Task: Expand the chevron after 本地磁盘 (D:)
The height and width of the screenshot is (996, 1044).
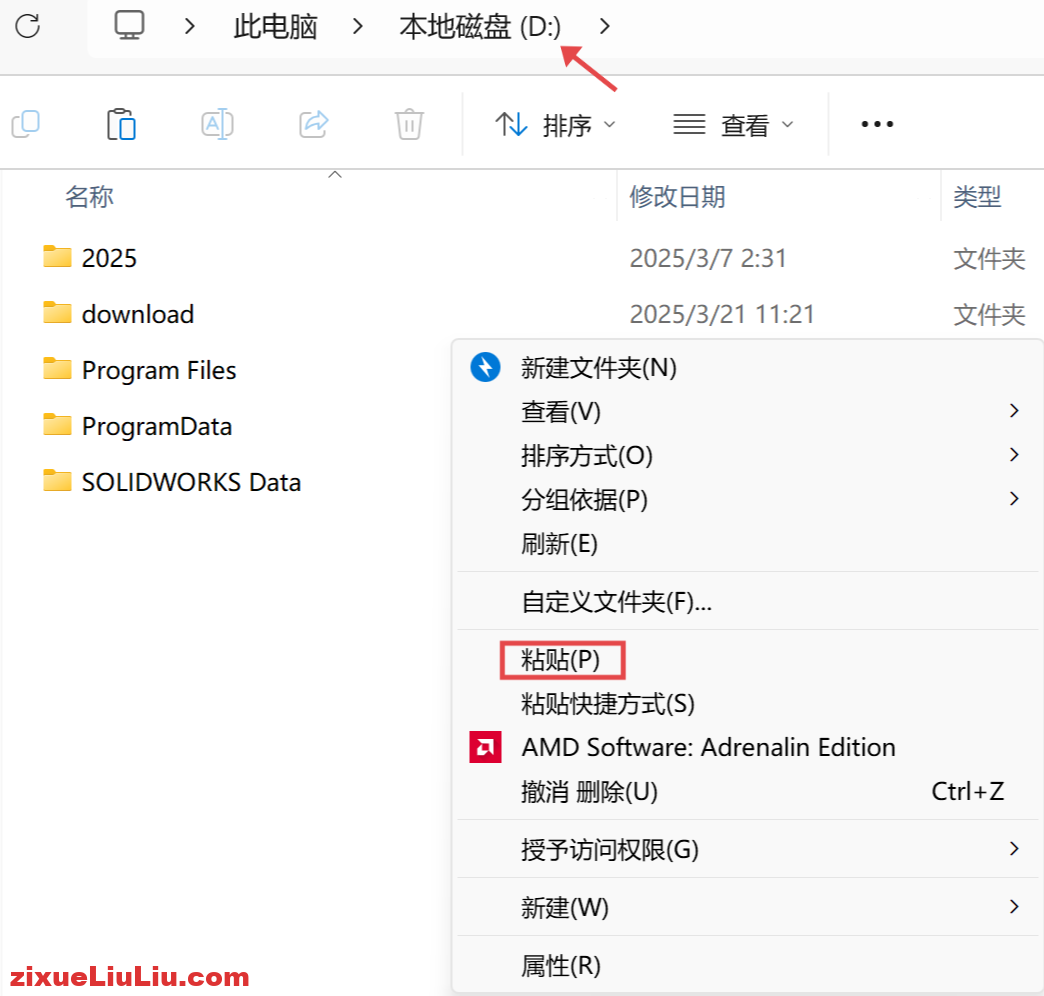Action: (604, 27)
